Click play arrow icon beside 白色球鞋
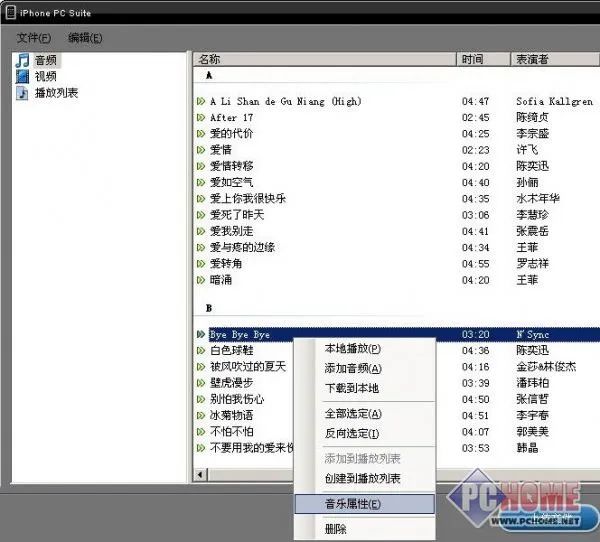The width and height of the screenshot is (600, 542). [x=201, y=350]
